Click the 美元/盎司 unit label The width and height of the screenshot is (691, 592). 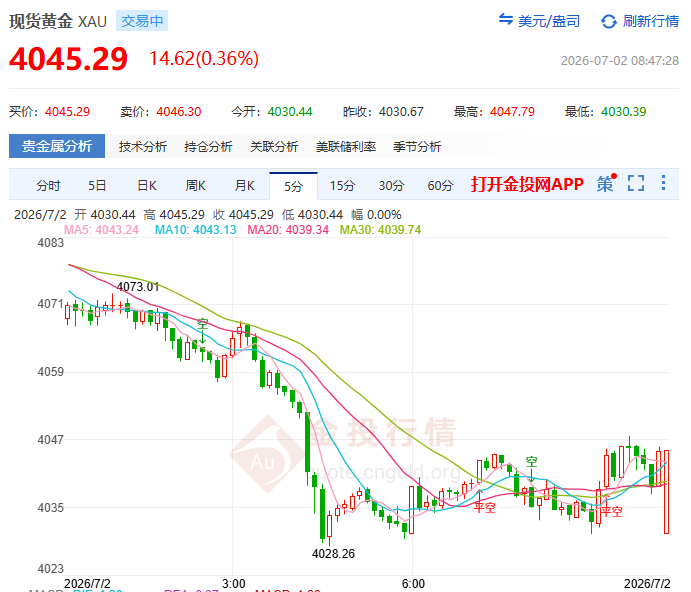click(549, 21)
